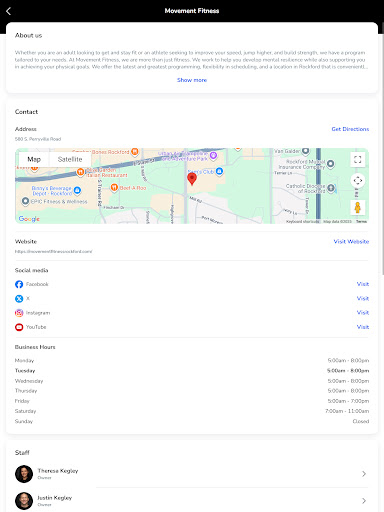Select the website URL text
Screen dimensions: 384x512
point(53,251)
